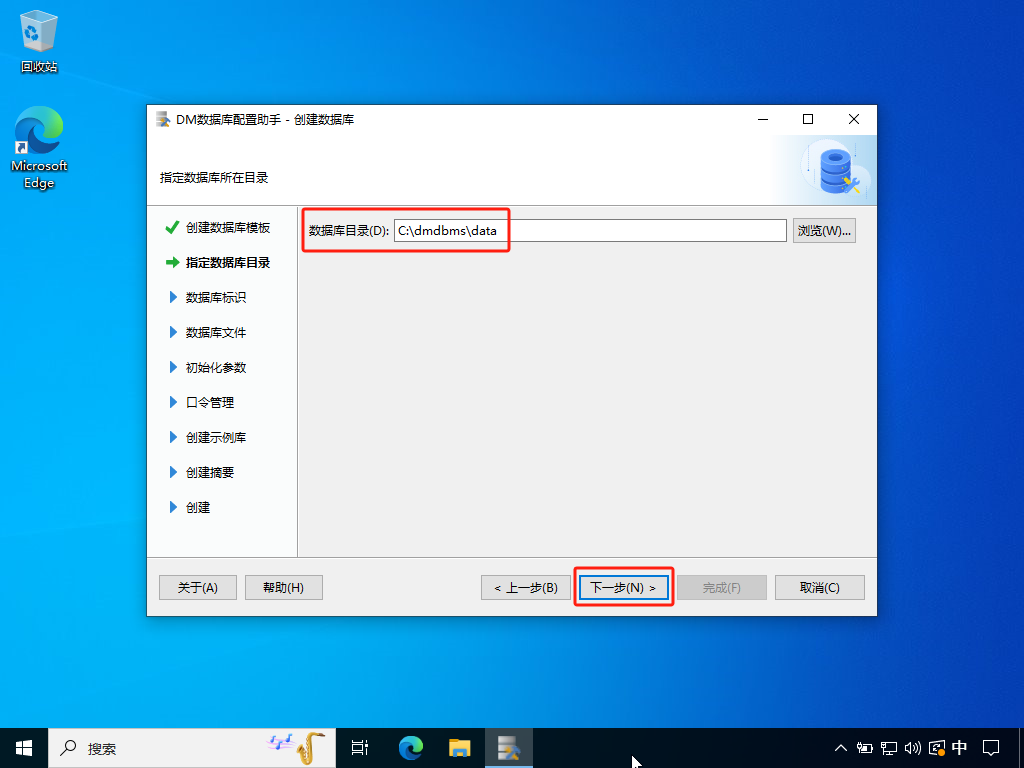The image size is (1024, 768).
Task: Select the 口令管理 step
Action: click(210, 402)
